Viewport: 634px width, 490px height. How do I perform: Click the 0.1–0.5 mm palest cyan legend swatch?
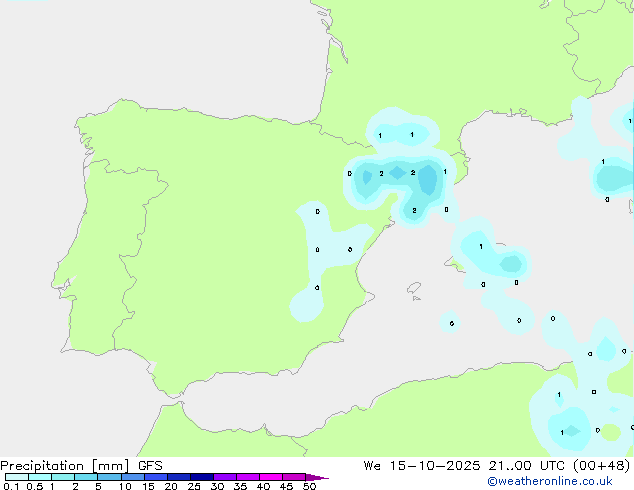(17, 477)
